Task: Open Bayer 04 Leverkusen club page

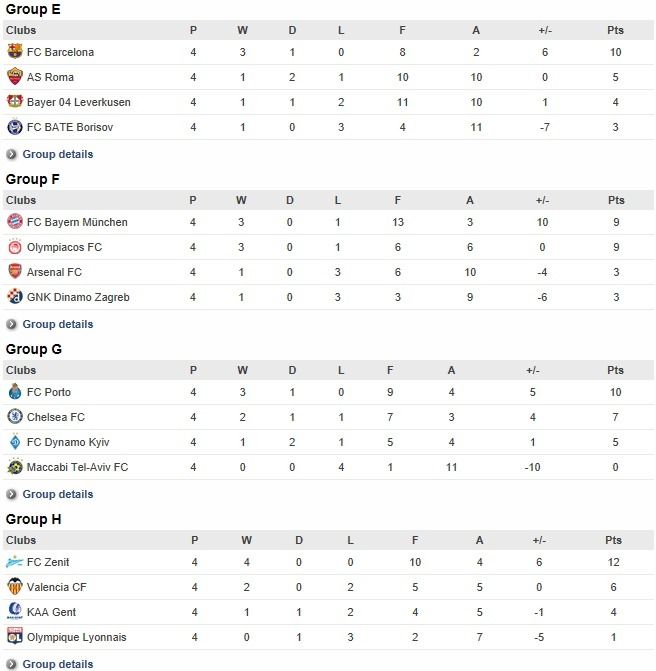Action: click(79, 102)
